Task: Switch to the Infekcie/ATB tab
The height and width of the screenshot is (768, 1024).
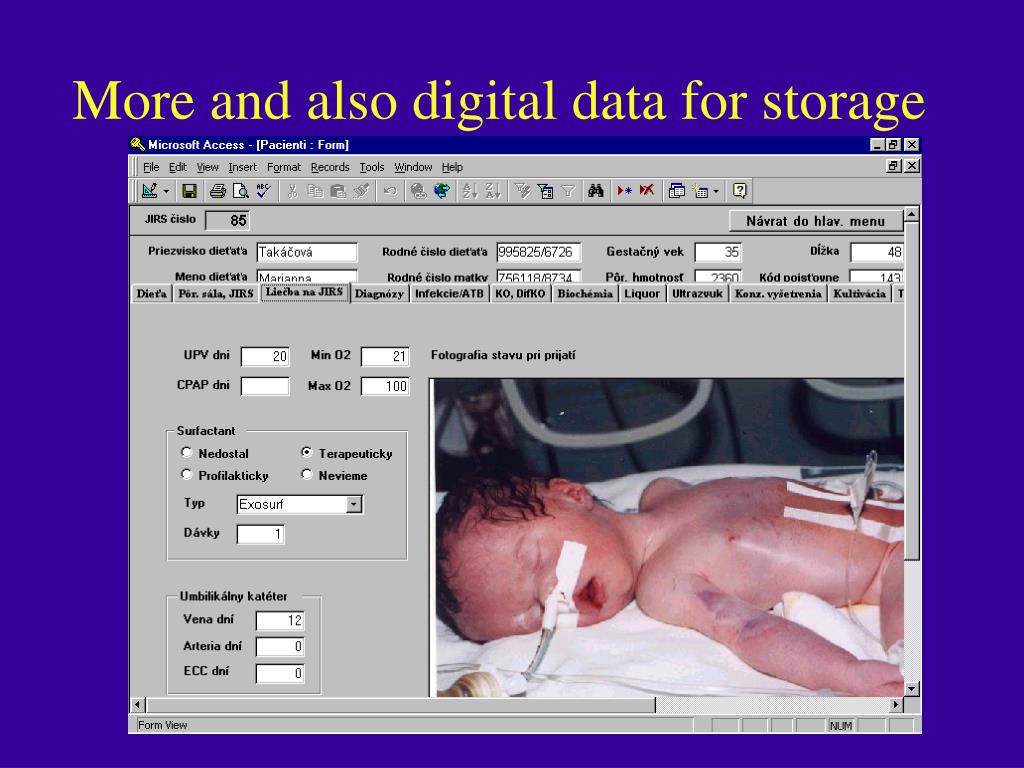Action: 449,294
